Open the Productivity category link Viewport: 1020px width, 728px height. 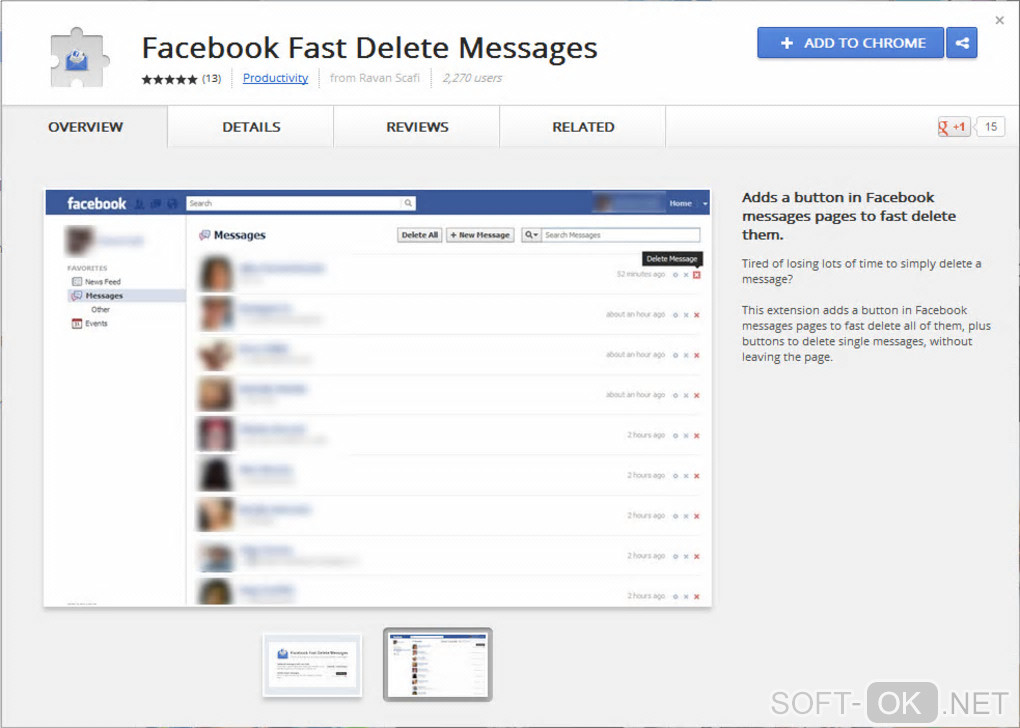(275, 77)
